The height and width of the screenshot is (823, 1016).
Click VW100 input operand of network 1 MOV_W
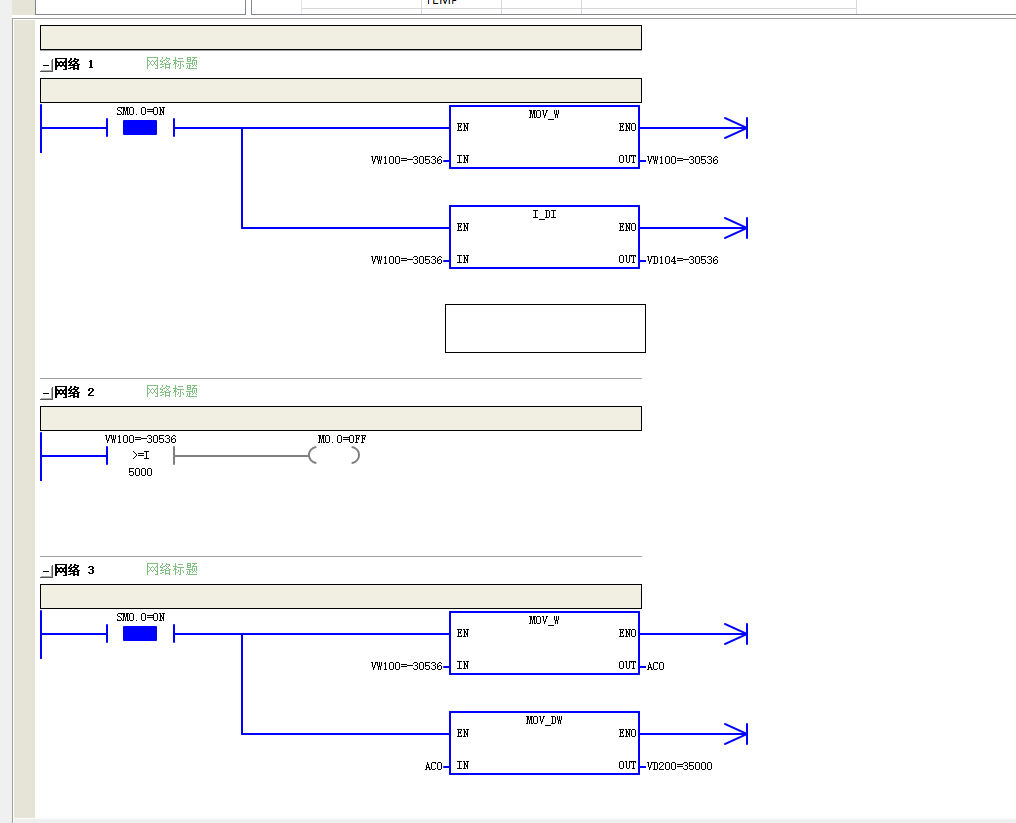[406, 160]
